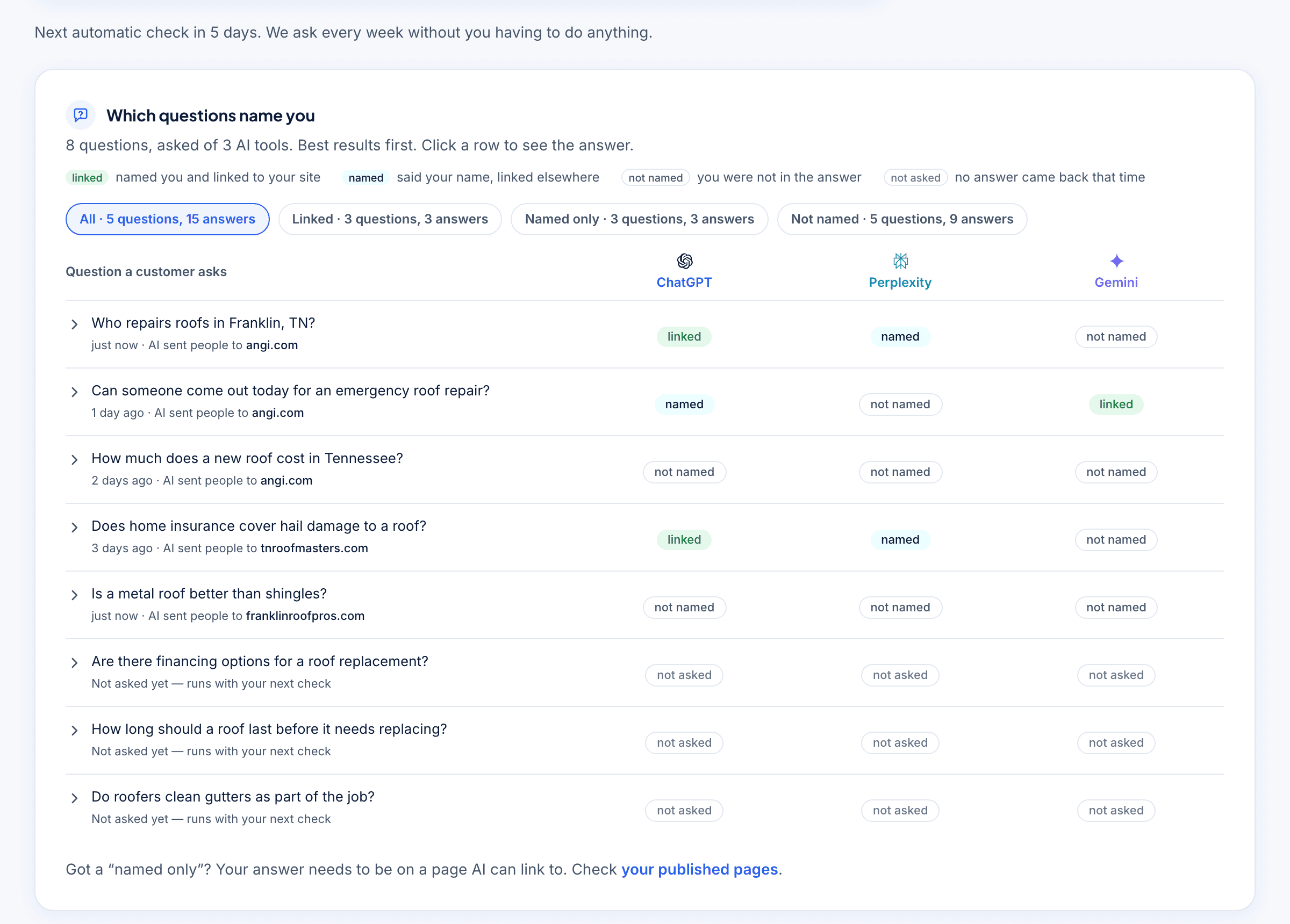Click ChatGPT not asked badge for roof lifespan

click(684, 742)
